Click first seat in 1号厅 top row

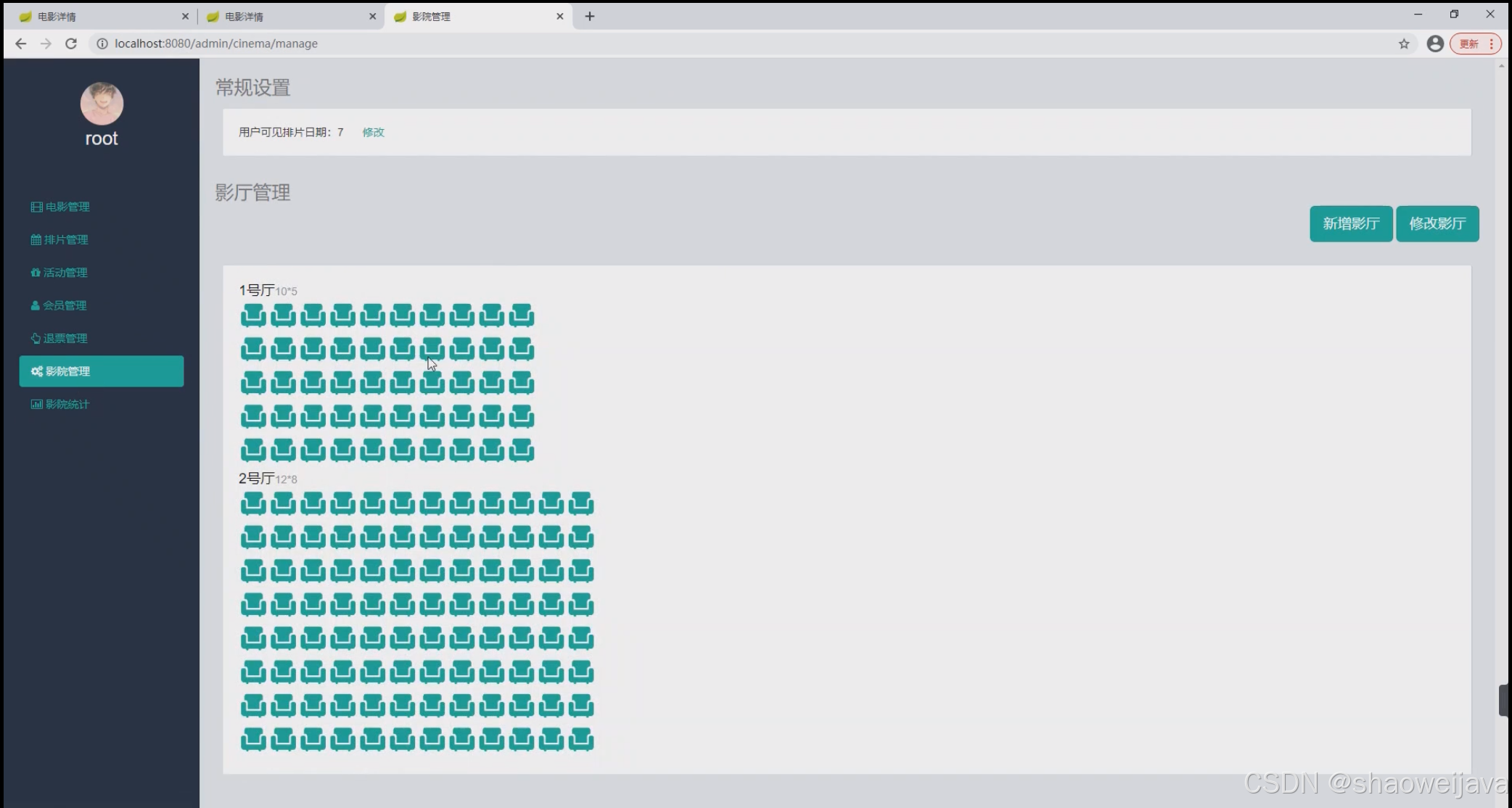tap(253, 316)
